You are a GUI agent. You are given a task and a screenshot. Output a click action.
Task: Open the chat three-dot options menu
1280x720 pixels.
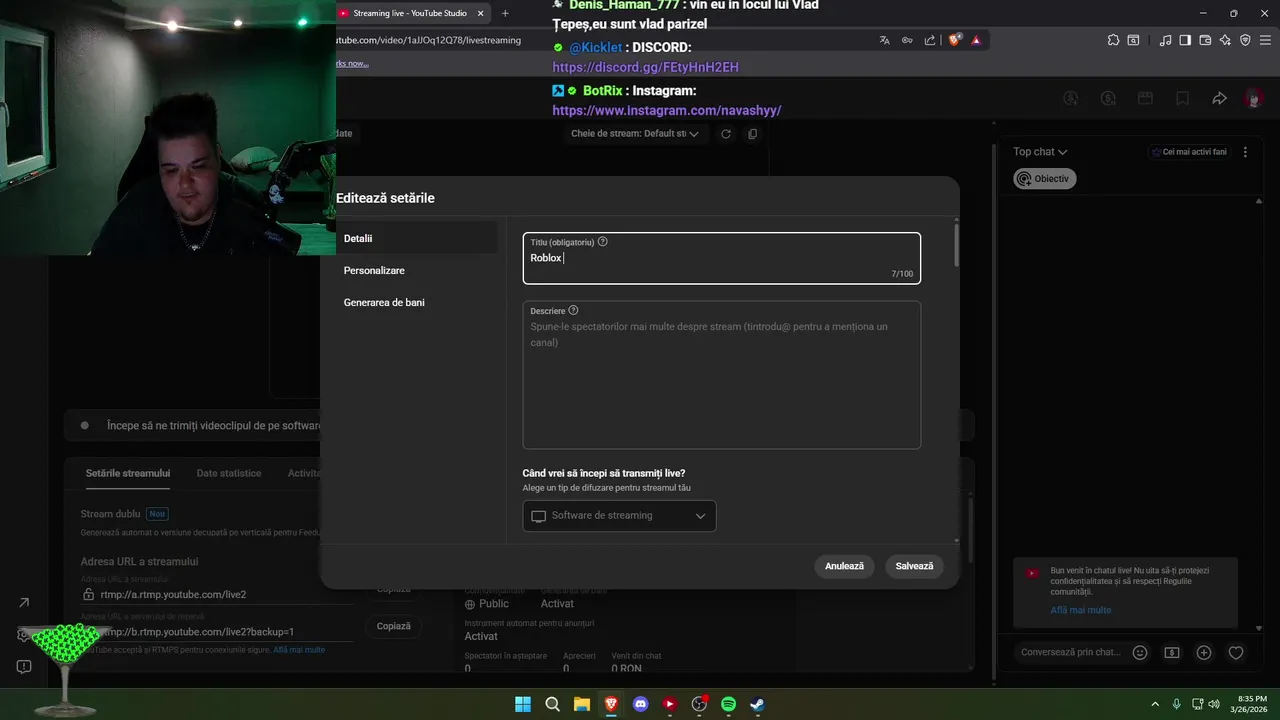point(1245,152)
